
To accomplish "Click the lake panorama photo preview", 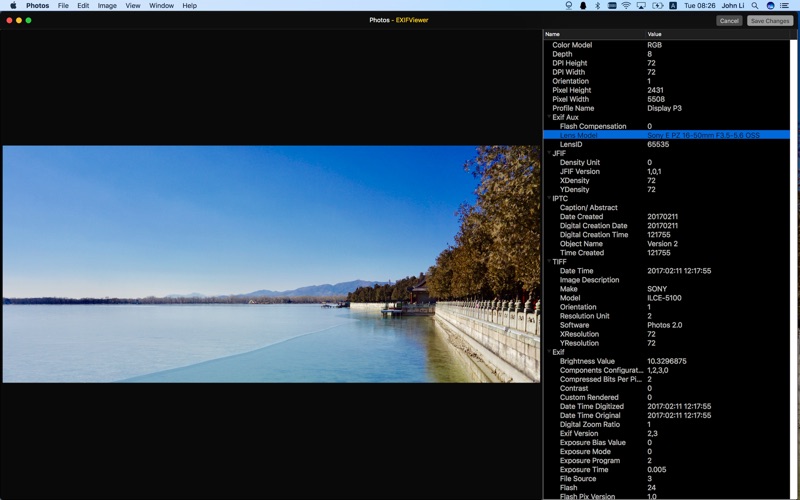I will coord(270,264).
